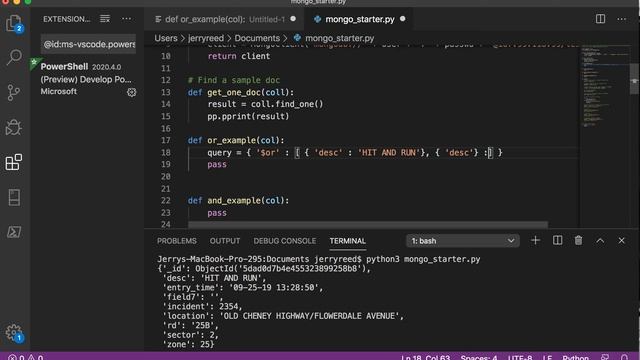This screenshot has height=360, width=640.
Task: Open the Explorer view in activity bar
Action: [x=14, y=23]
